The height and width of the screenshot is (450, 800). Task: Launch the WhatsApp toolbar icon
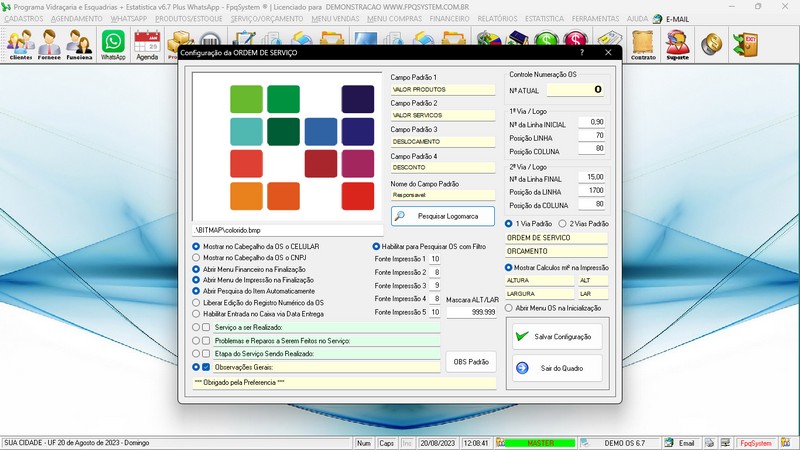113,44
